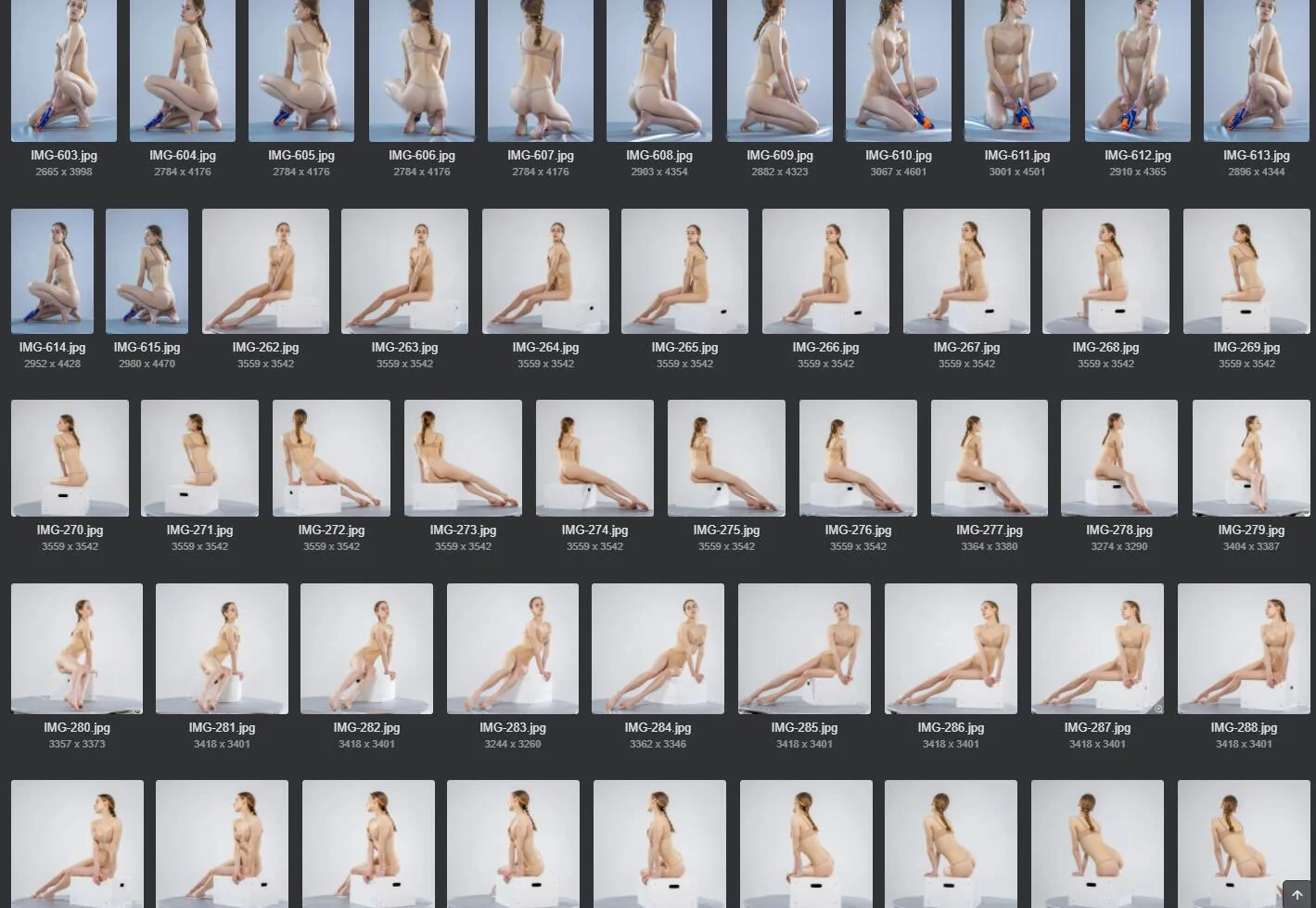Open thumbnail IMG-265.jpg
The height and width of the screenshot is (908, 1316).
point(684,271)
